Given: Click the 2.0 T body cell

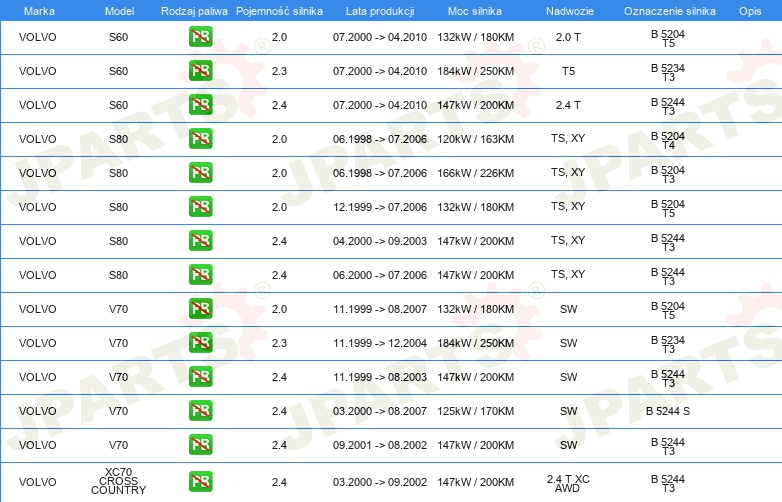Looking at the screenshot, I should tap(568, 37).
